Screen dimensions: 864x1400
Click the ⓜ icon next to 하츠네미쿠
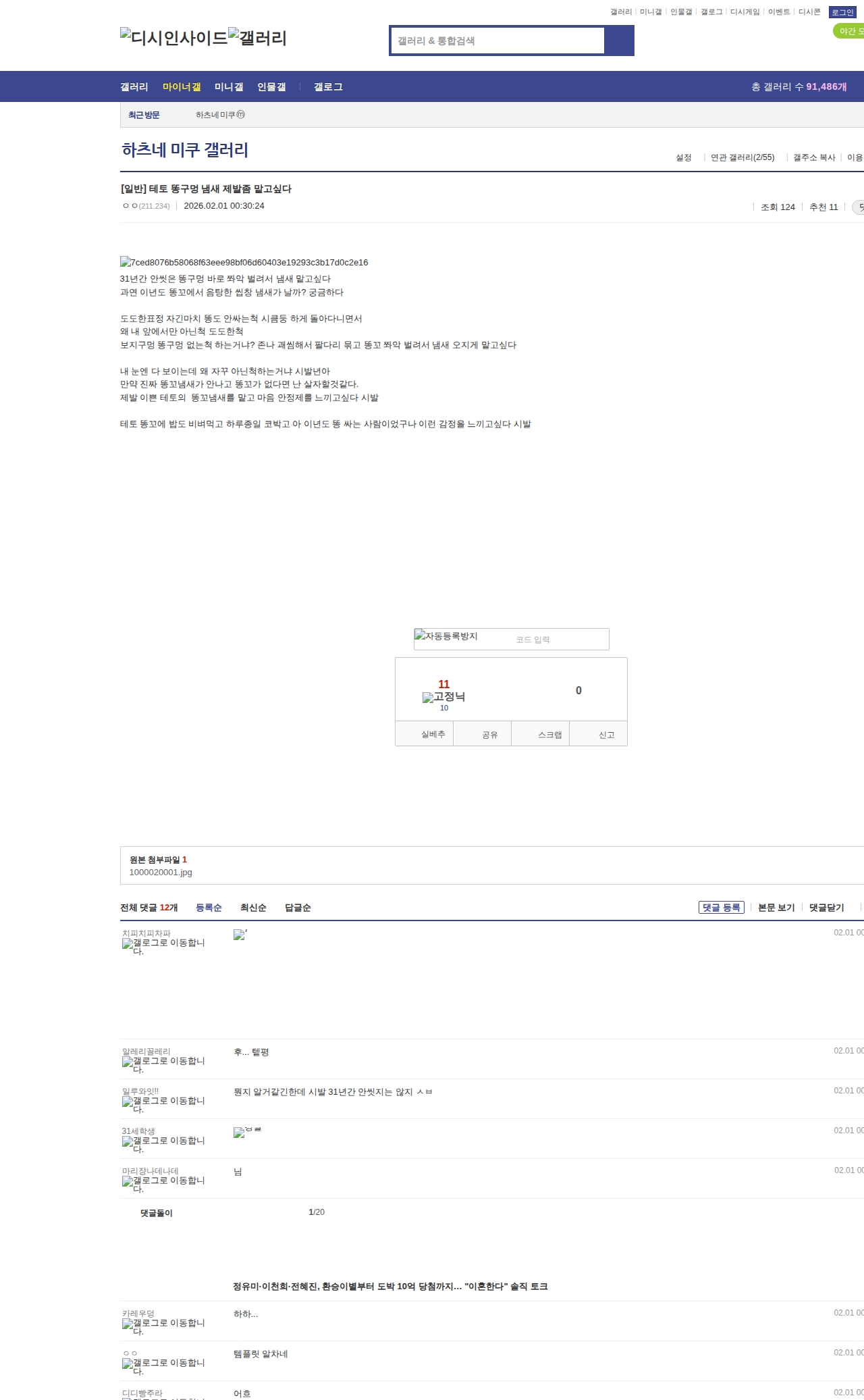click(x=241, y=115)
